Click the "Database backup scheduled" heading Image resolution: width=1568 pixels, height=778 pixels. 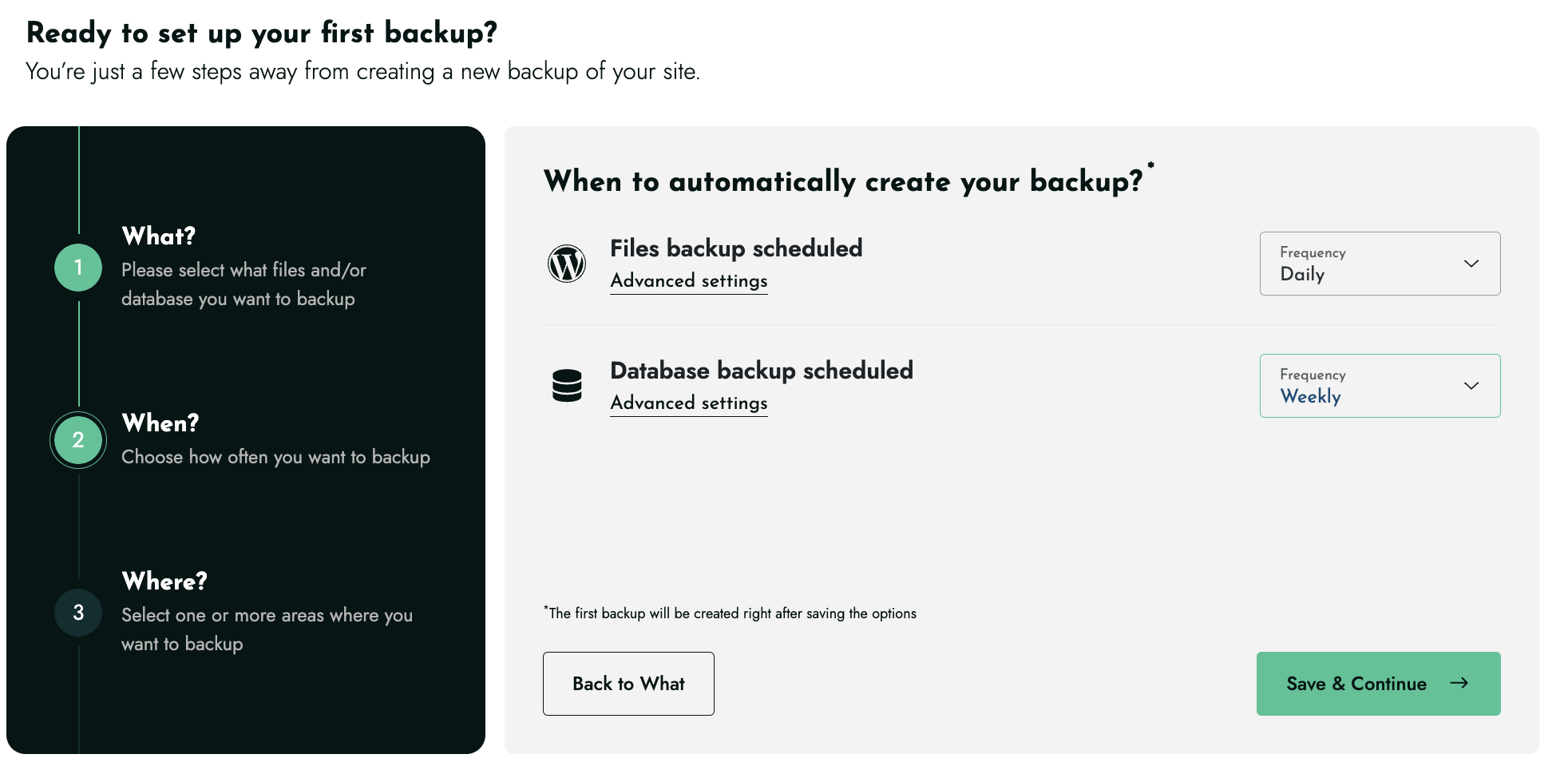pos(761,371)
